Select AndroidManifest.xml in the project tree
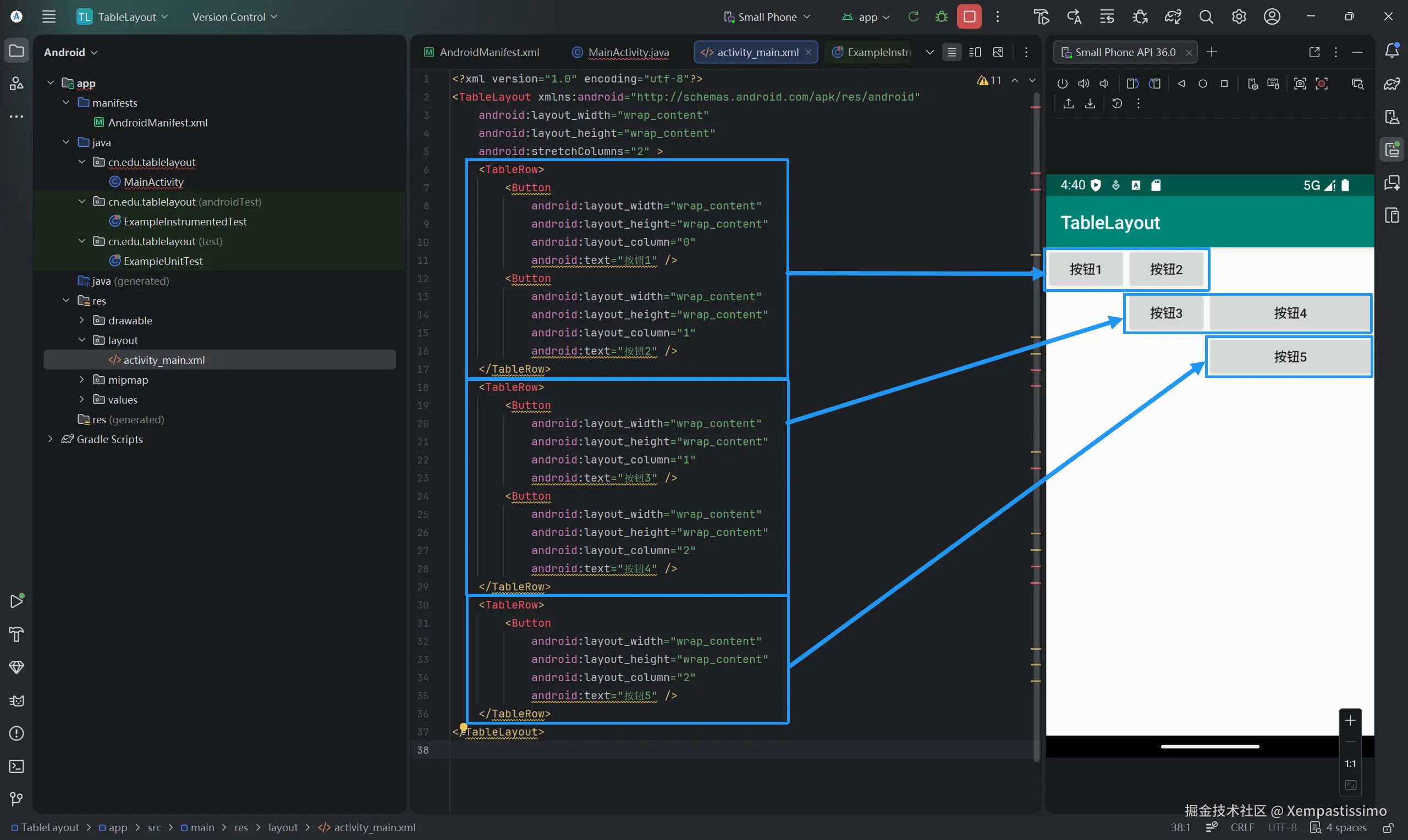1408x840 pixels. 157,122
